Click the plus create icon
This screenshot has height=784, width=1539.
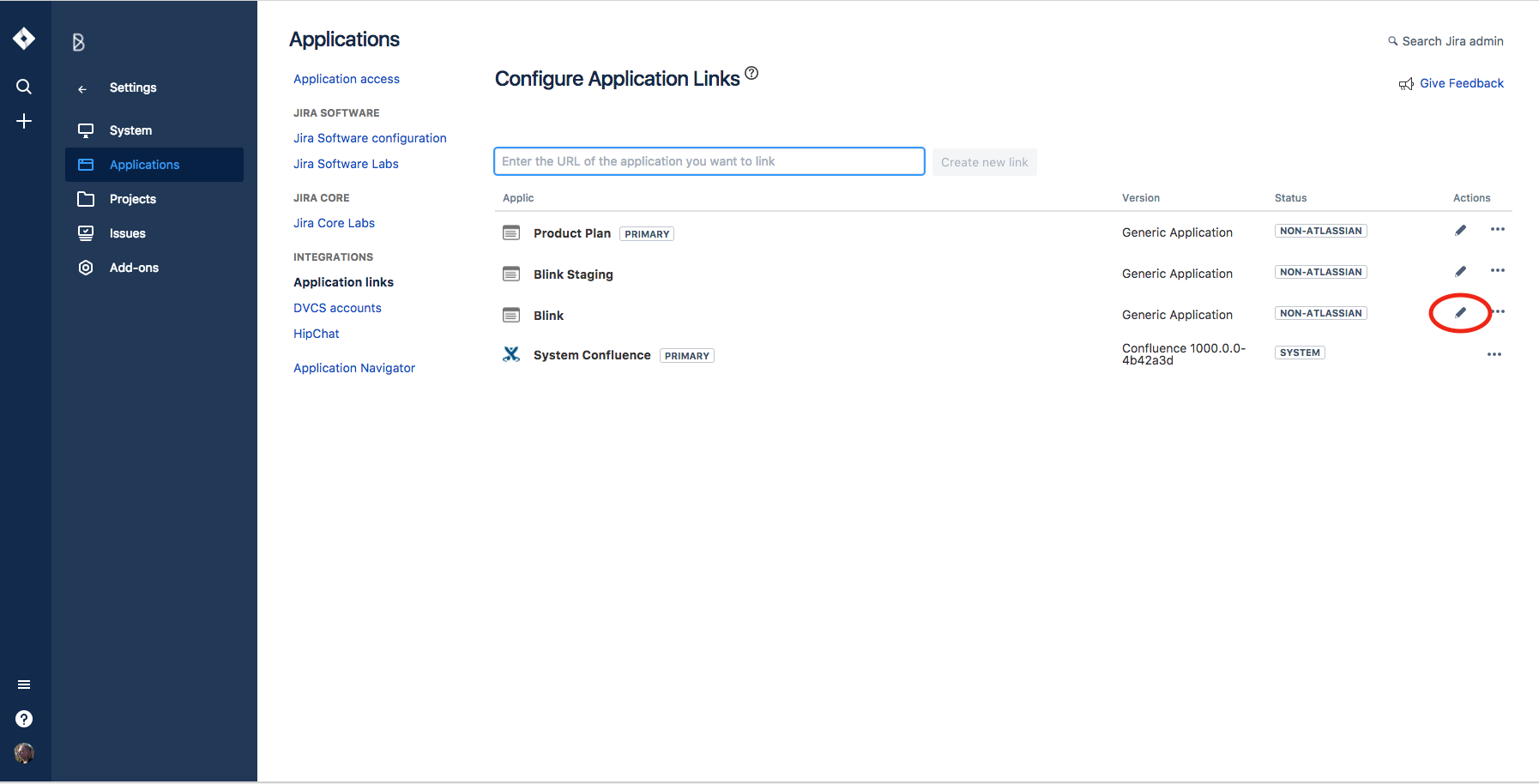tap(24, 121)
